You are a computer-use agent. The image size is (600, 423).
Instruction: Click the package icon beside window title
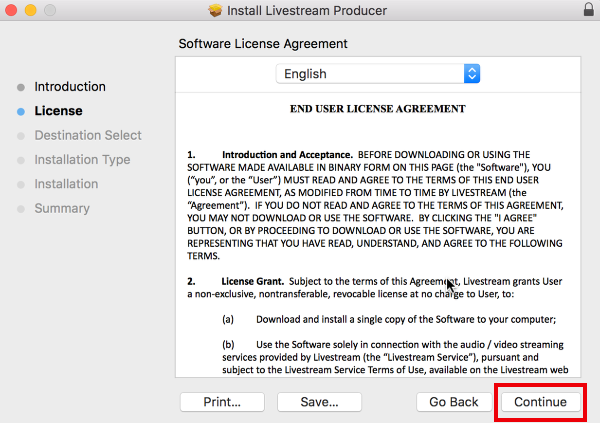pos(215,10)
